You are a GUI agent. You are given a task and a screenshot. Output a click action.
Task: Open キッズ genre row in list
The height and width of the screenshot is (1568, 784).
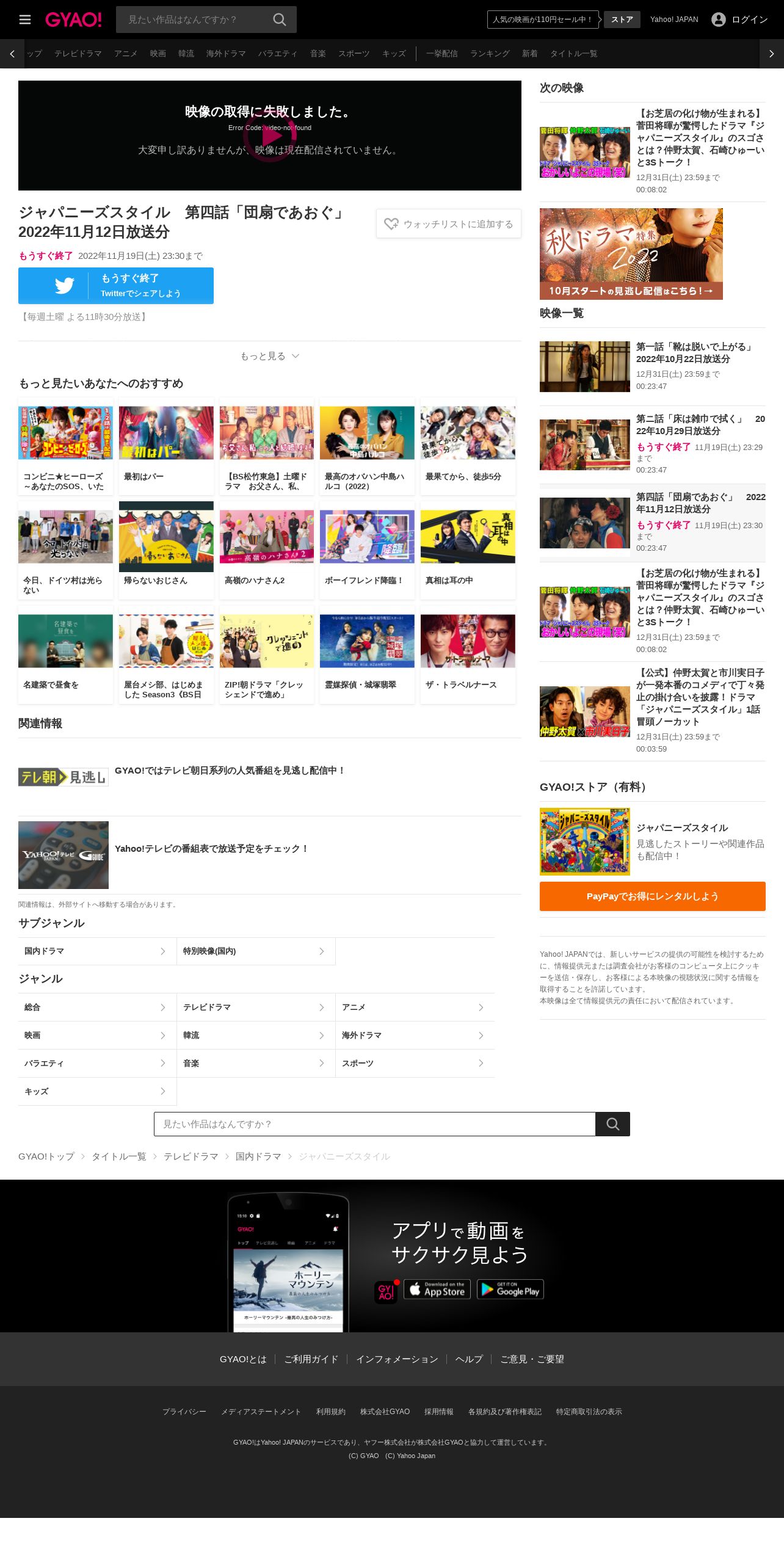click(x=98, y=1092)
